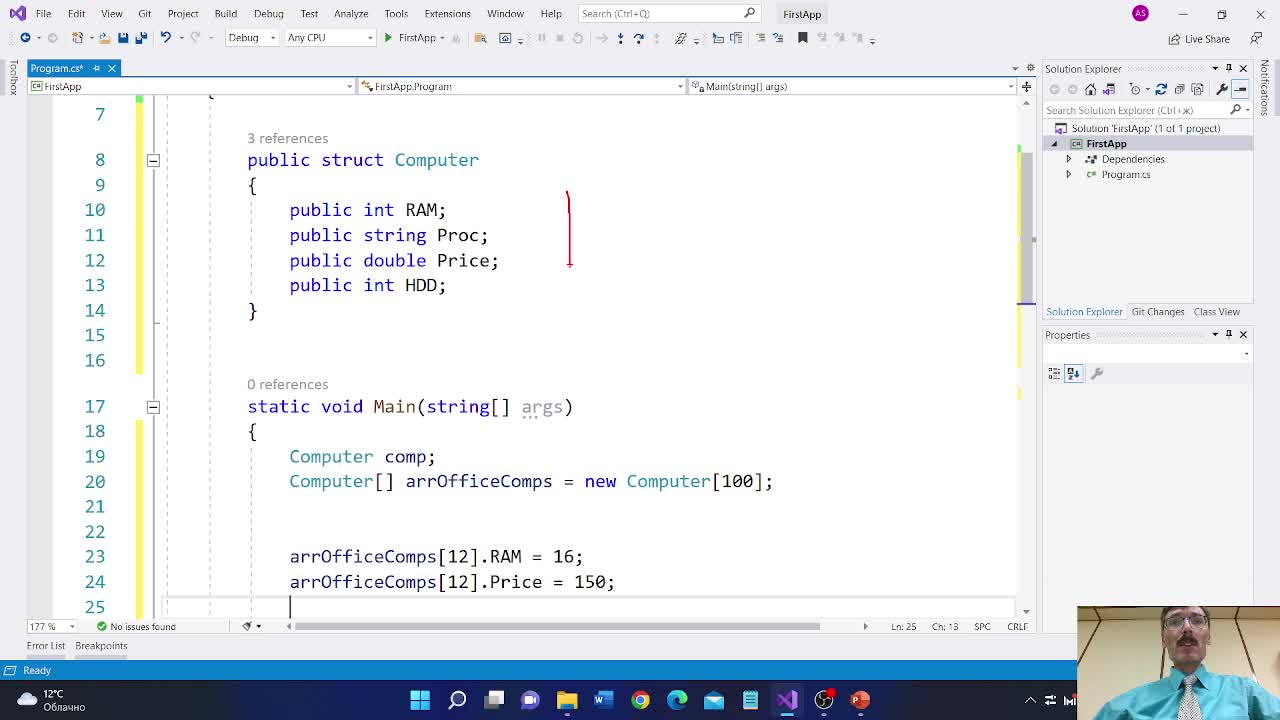The image size is (1280, 720).
Task: Click the Switch Views icon in Solution Explorer
Action: [1109, 89]
